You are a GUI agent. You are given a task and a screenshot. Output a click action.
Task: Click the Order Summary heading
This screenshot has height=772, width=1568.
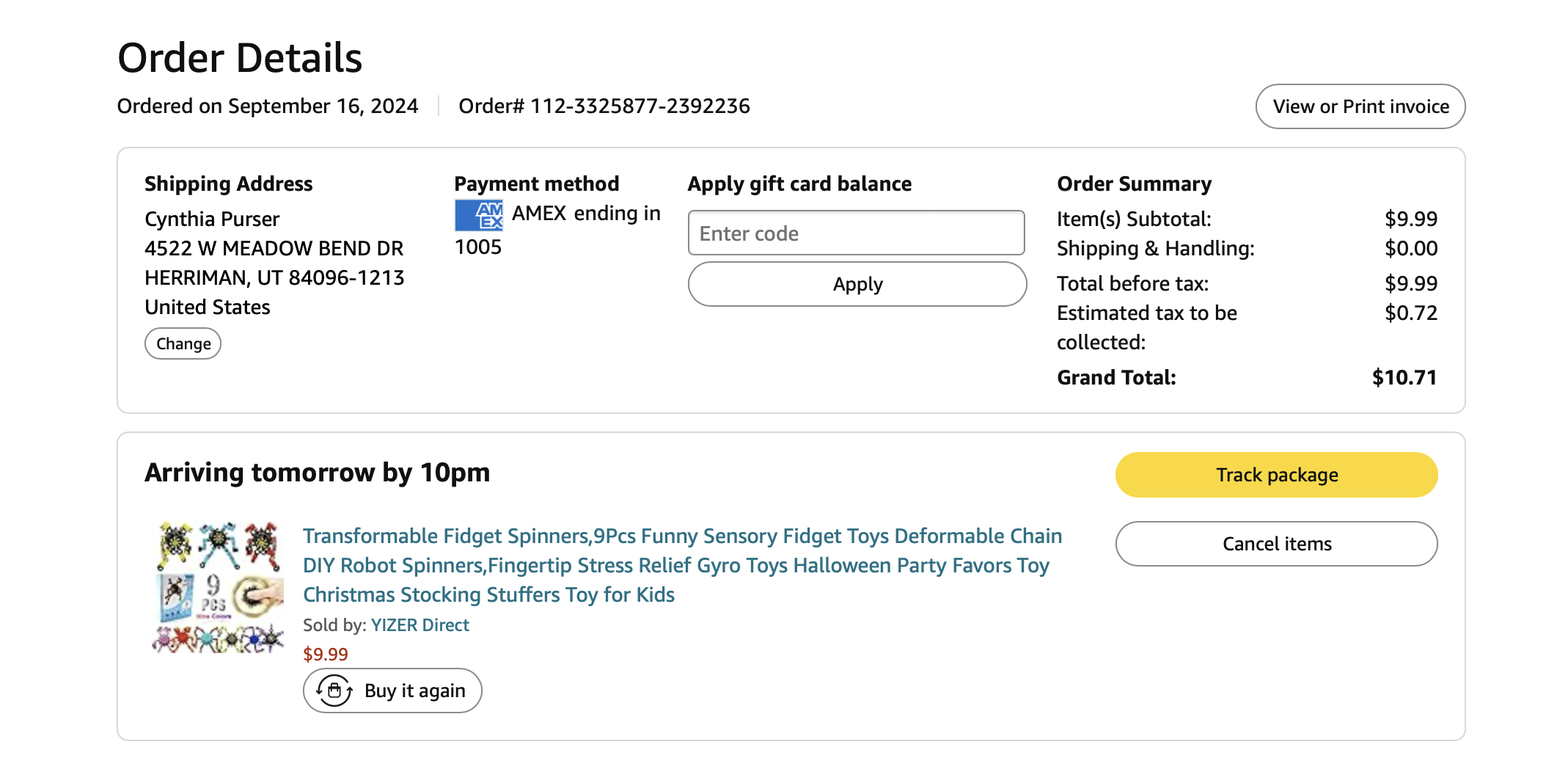[x=1134, y=183]
